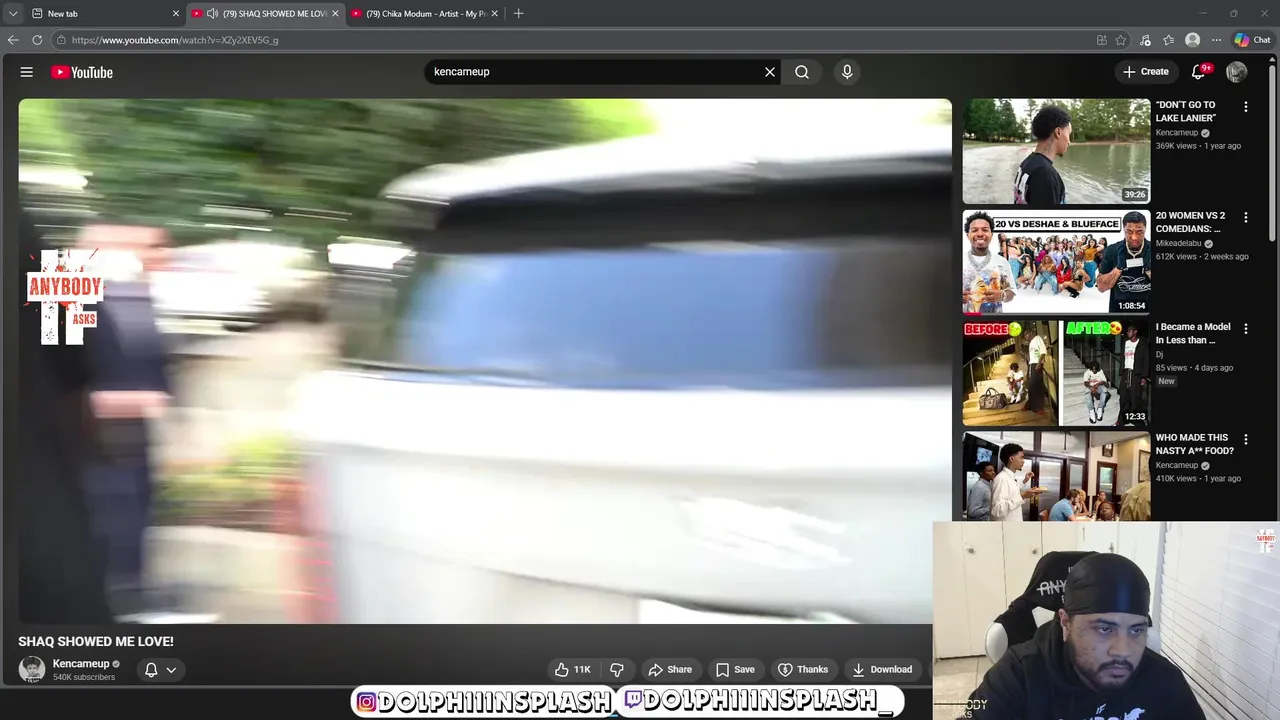Screen dimensions: 1280x720
Task: Reload the page with the refresh icon
Action: [37, 40]
